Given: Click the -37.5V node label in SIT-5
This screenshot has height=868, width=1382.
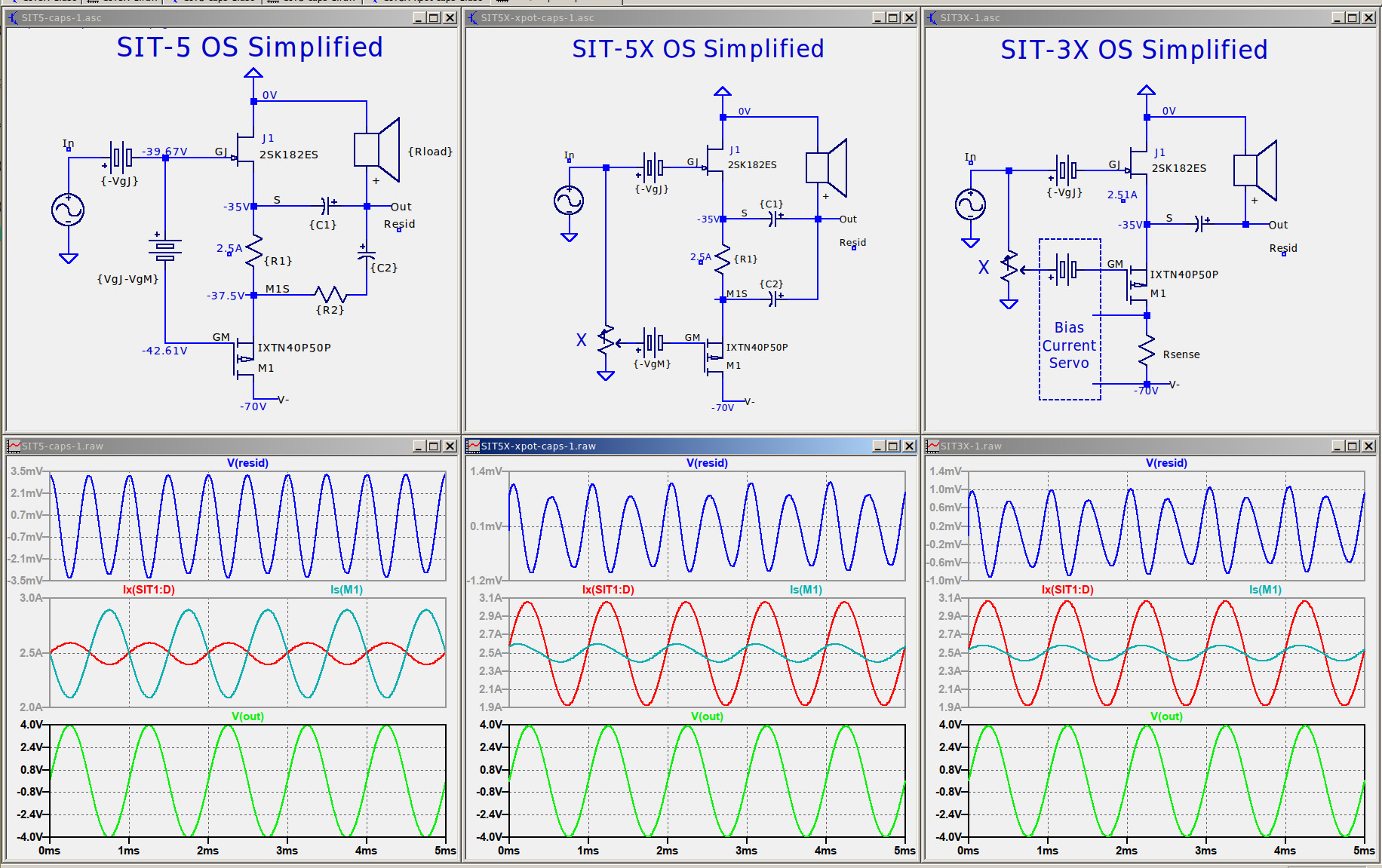Looking at the screenshot, I should pos(226,296).
